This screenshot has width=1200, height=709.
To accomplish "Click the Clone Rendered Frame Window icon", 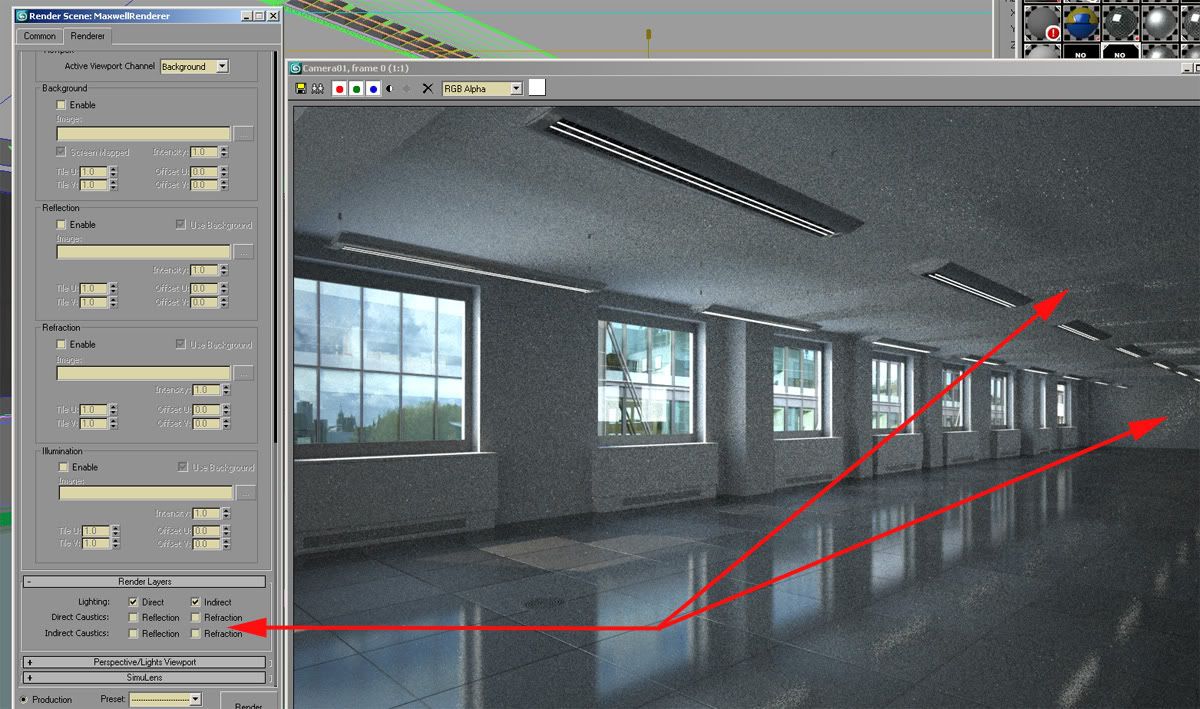I will tap(317, 89).
